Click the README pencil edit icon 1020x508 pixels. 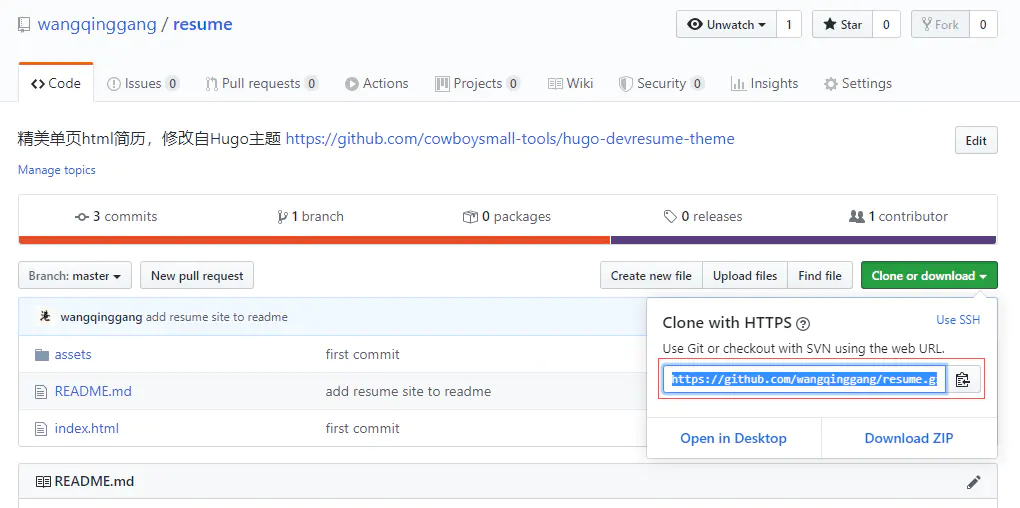(974, 482)
